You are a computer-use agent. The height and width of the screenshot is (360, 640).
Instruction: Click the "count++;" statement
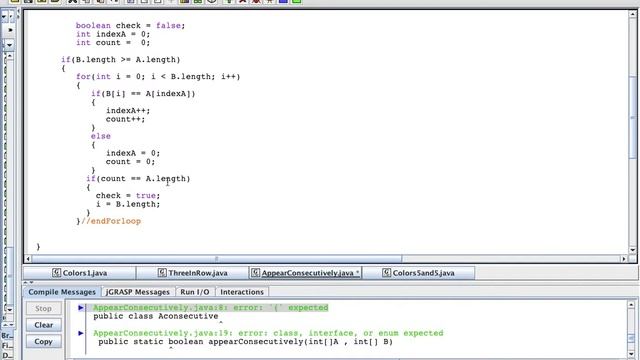click(125, 119)
